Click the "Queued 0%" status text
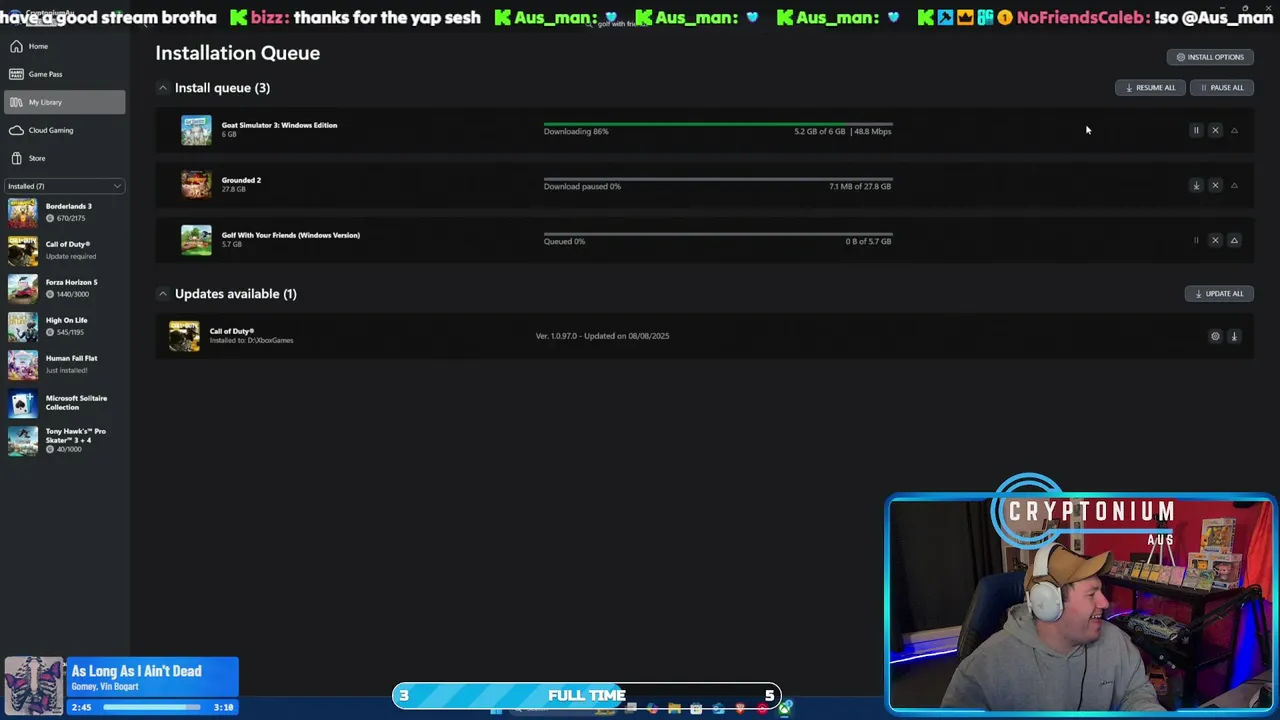Screen dimensions: 1280x720 point(564,242)
